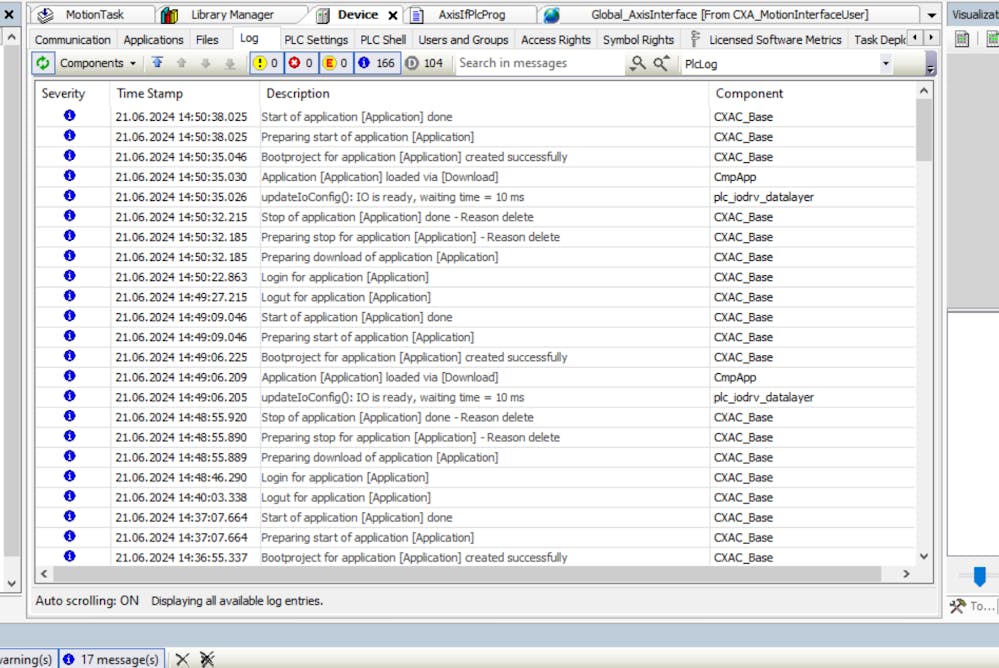999x668 pixels.
Task: Click the second search icon beside PlcLog
Action: coord(662,63)
